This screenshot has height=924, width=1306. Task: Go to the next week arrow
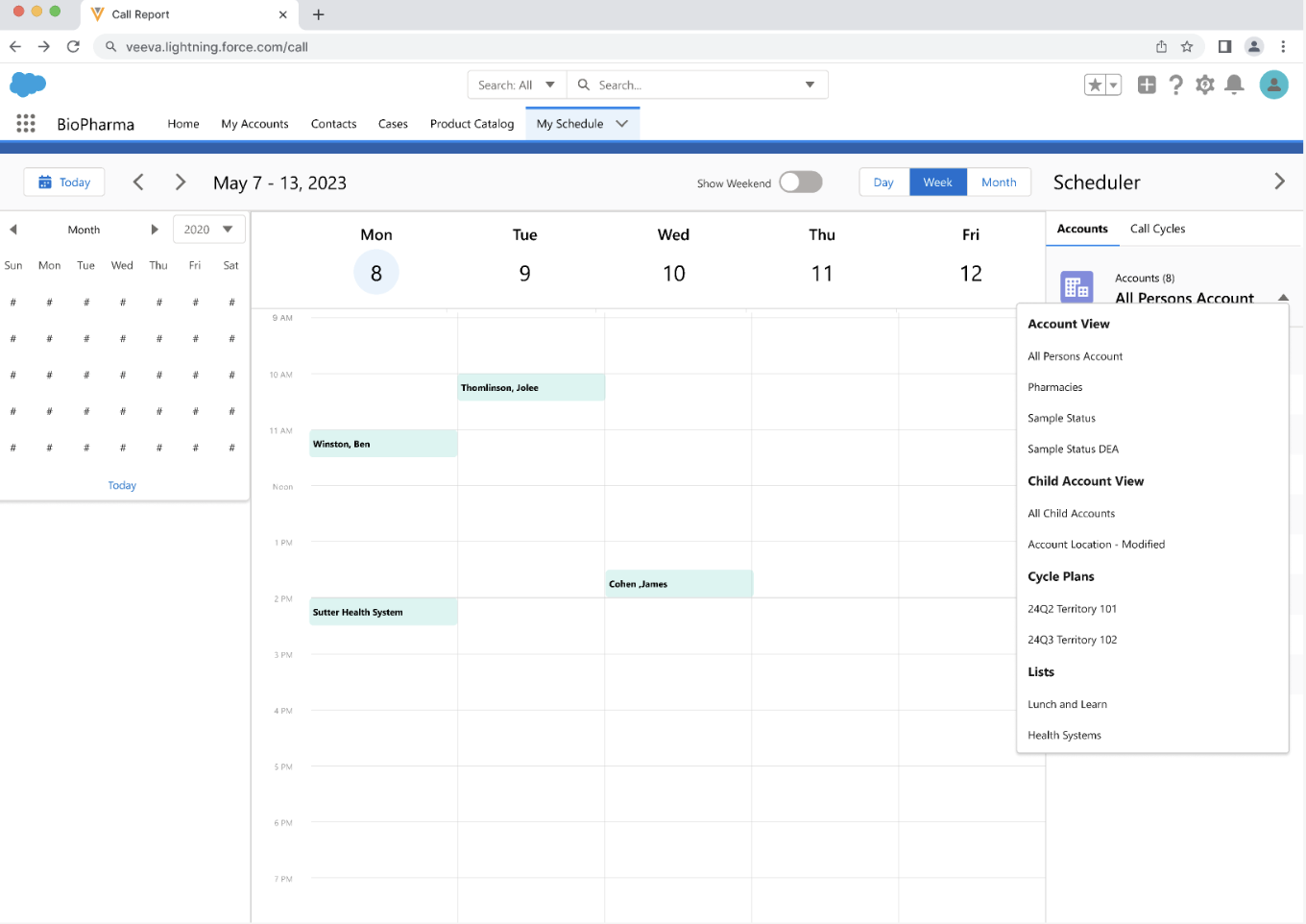(181, 182)
